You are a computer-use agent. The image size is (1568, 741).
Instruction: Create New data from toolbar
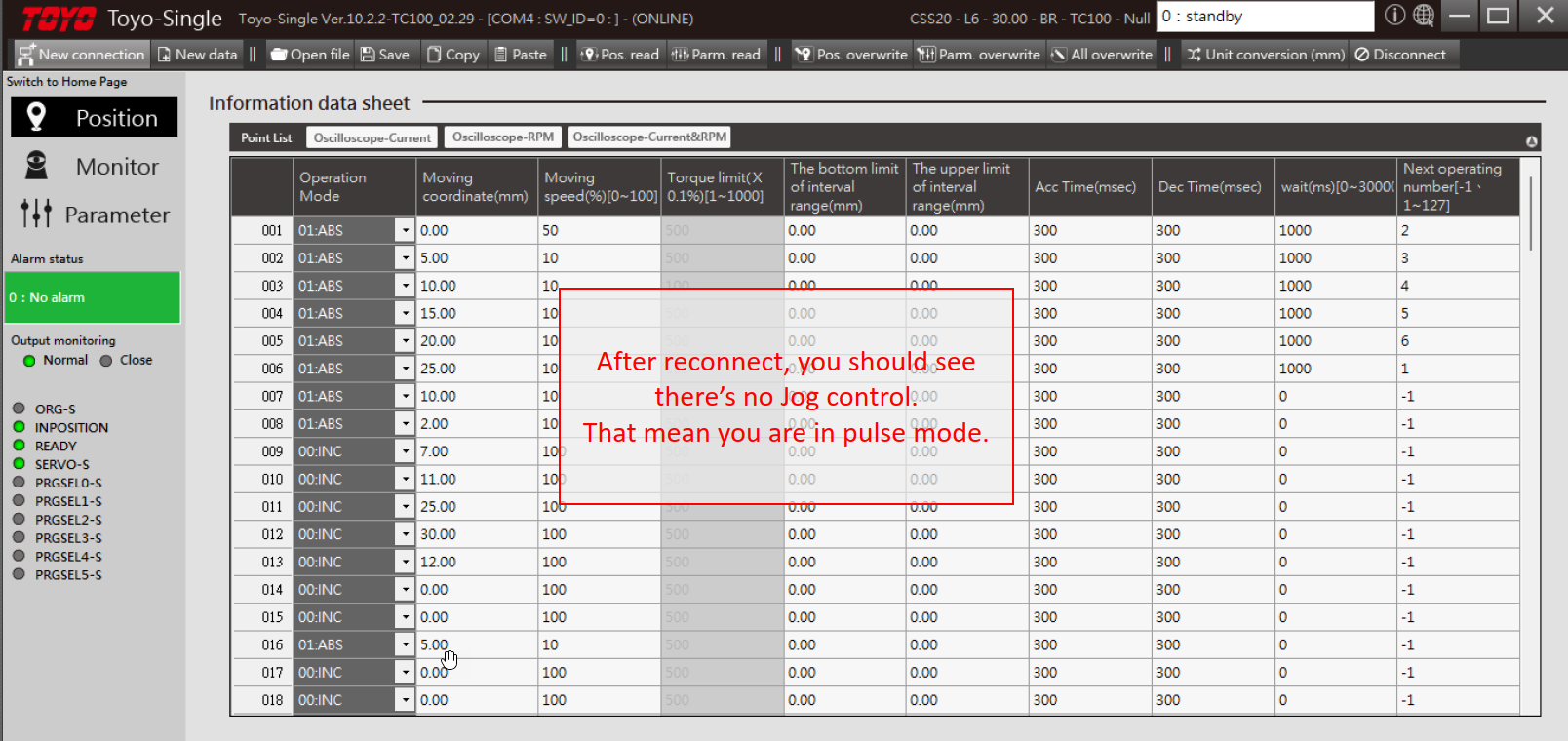(x=198, y=55)
